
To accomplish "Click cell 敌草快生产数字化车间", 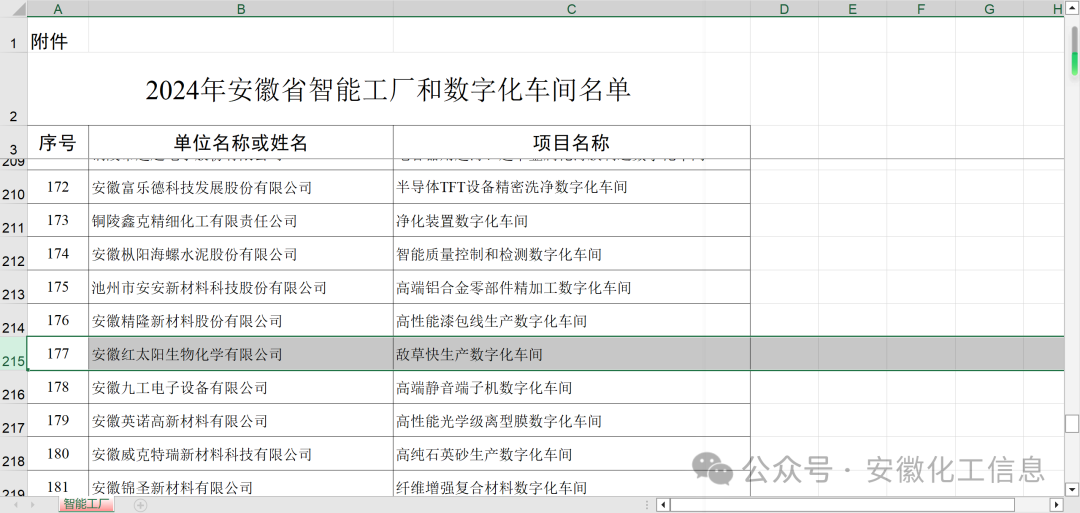I will [x=572, y=354].
